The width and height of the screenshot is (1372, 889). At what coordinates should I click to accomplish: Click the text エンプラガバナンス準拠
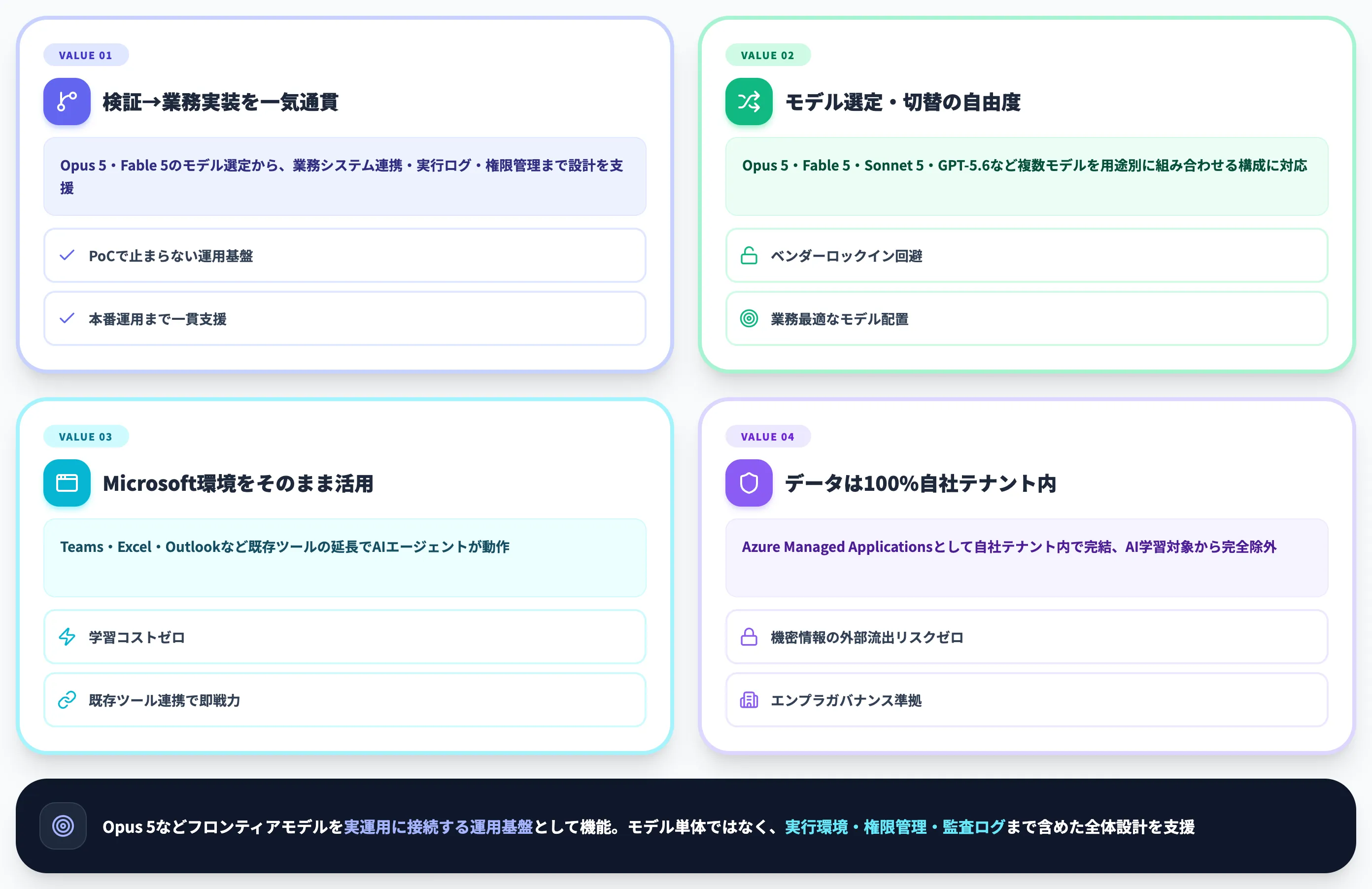click(846, 700)
